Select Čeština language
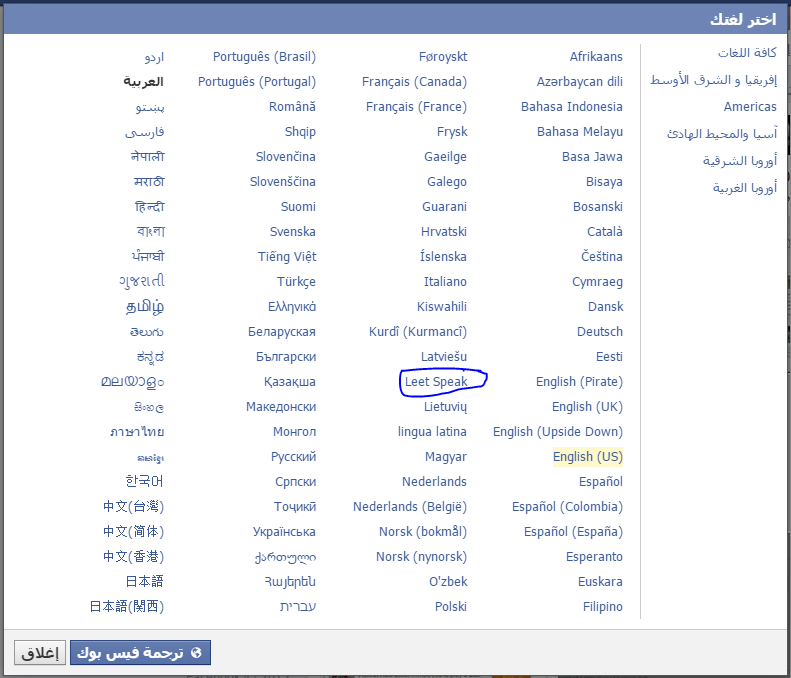Image resolution: width=791 pixels, height=678 pixels. click(602, 256)
